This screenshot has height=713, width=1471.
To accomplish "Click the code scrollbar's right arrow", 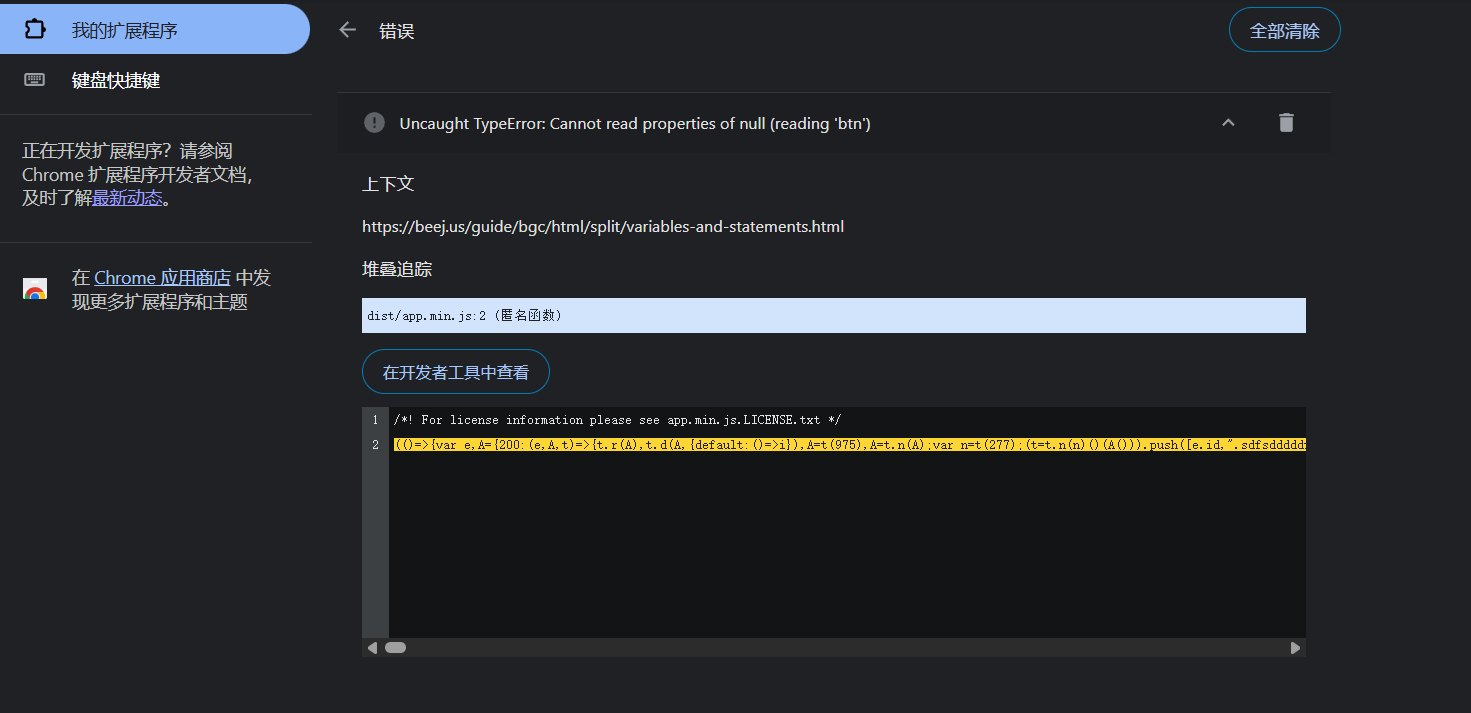I will tap(1295, 648).
